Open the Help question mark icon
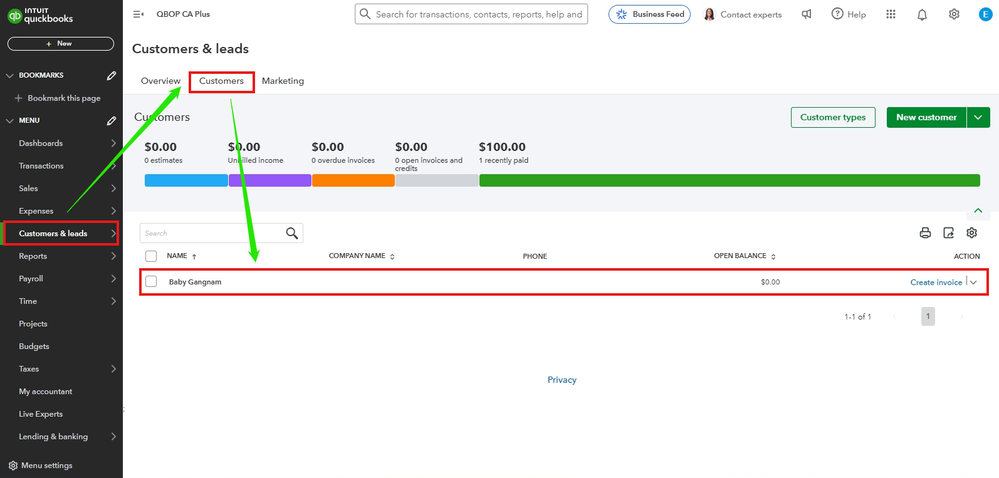This screenshot has width=999, height=478. [x=837, y=14]
